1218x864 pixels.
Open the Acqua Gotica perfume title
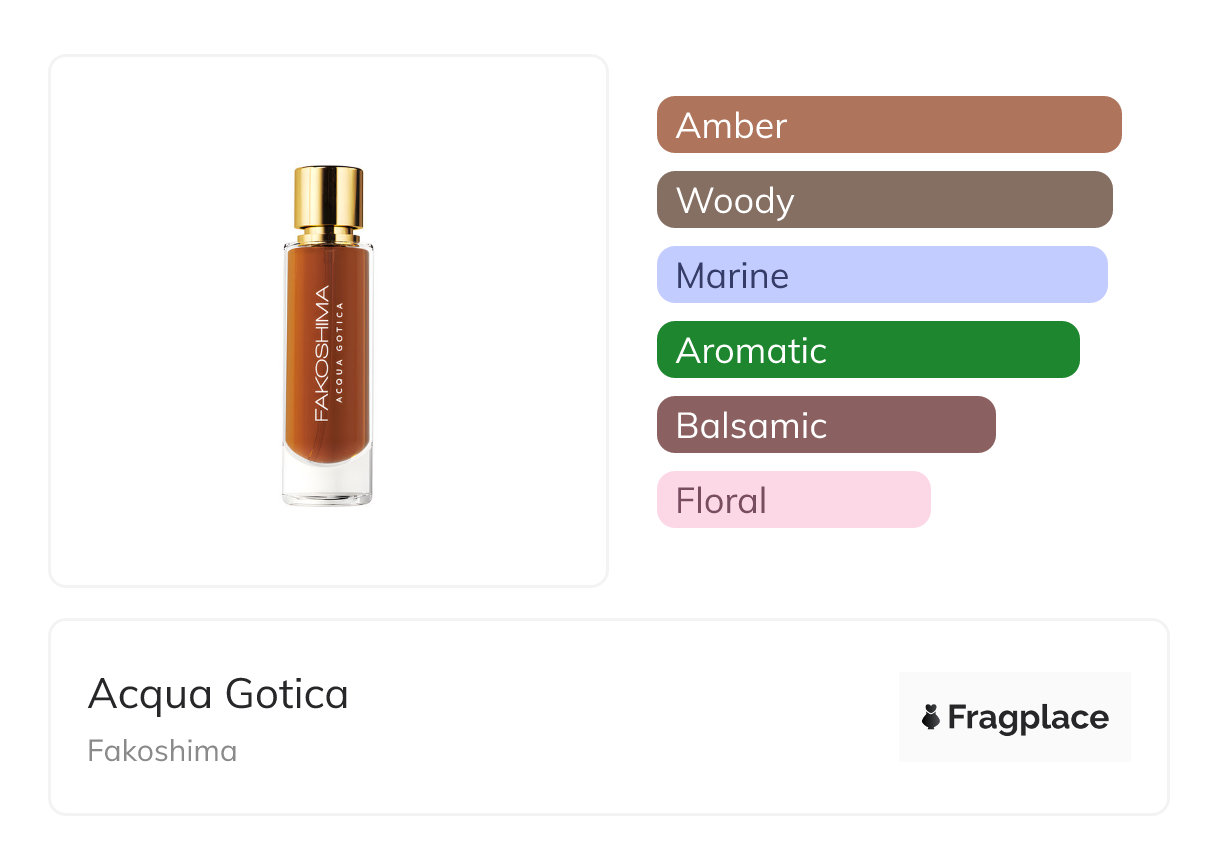pos(218,694)
